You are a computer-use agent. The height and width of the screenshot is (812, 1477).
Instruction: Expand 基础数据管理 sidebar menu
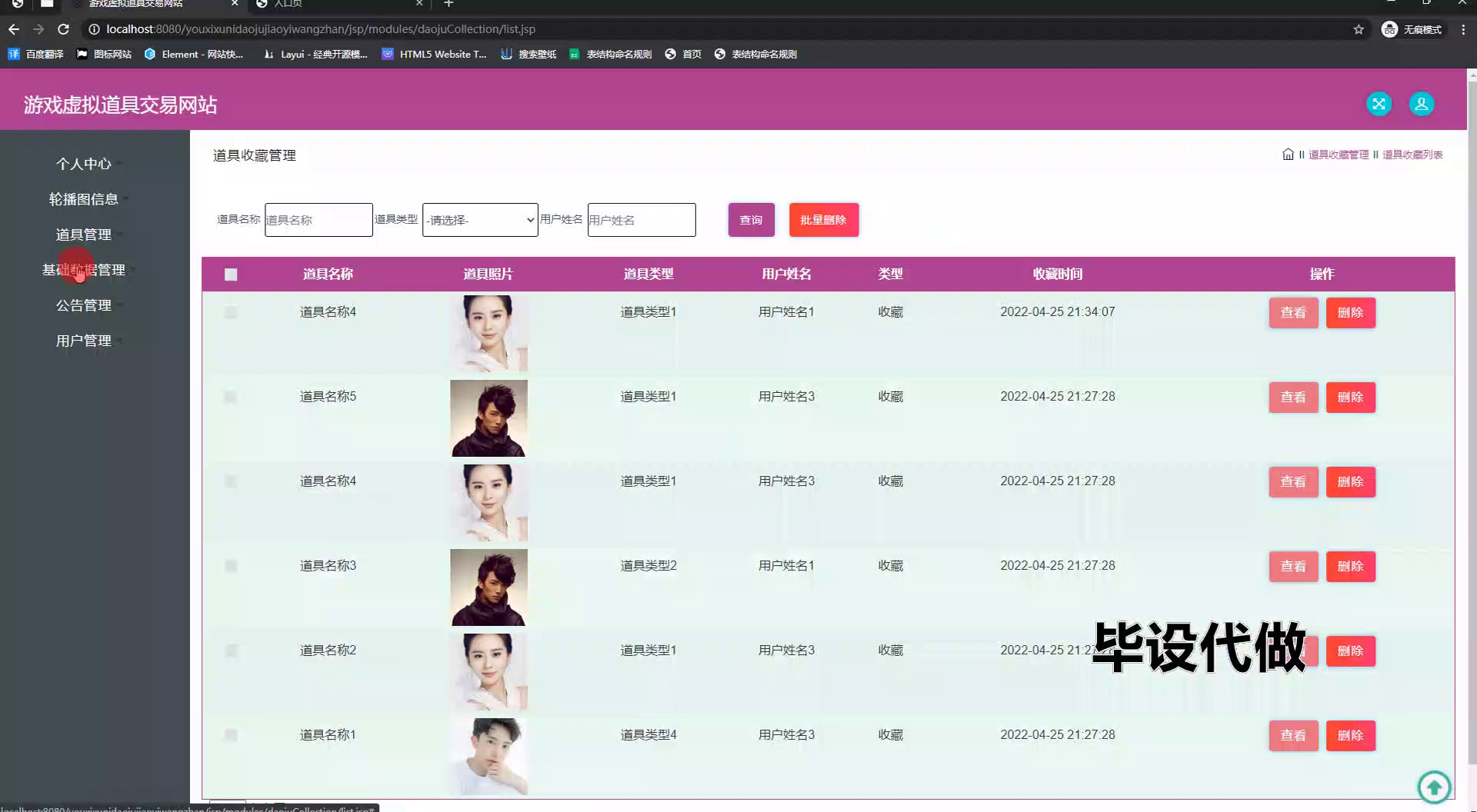84,270
